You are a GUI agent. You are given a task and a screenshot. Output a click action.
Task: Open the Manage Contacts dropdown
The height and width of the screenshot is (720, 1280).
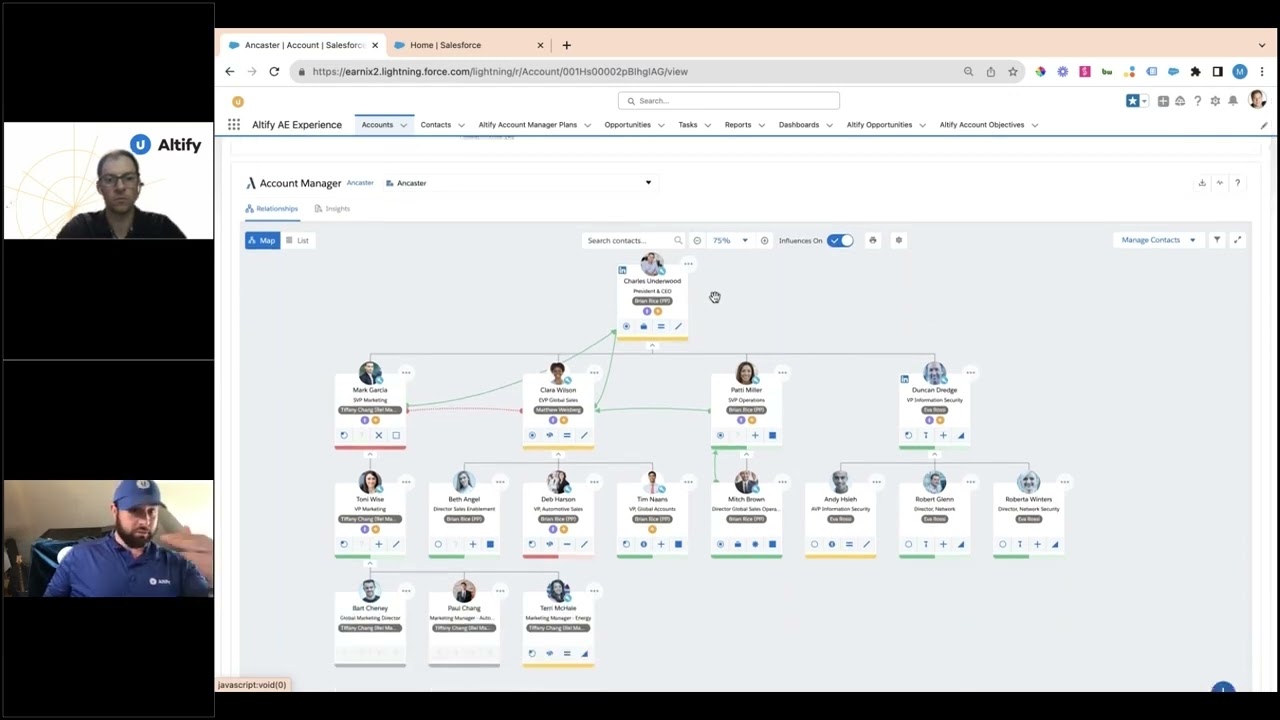point(1158,240)
